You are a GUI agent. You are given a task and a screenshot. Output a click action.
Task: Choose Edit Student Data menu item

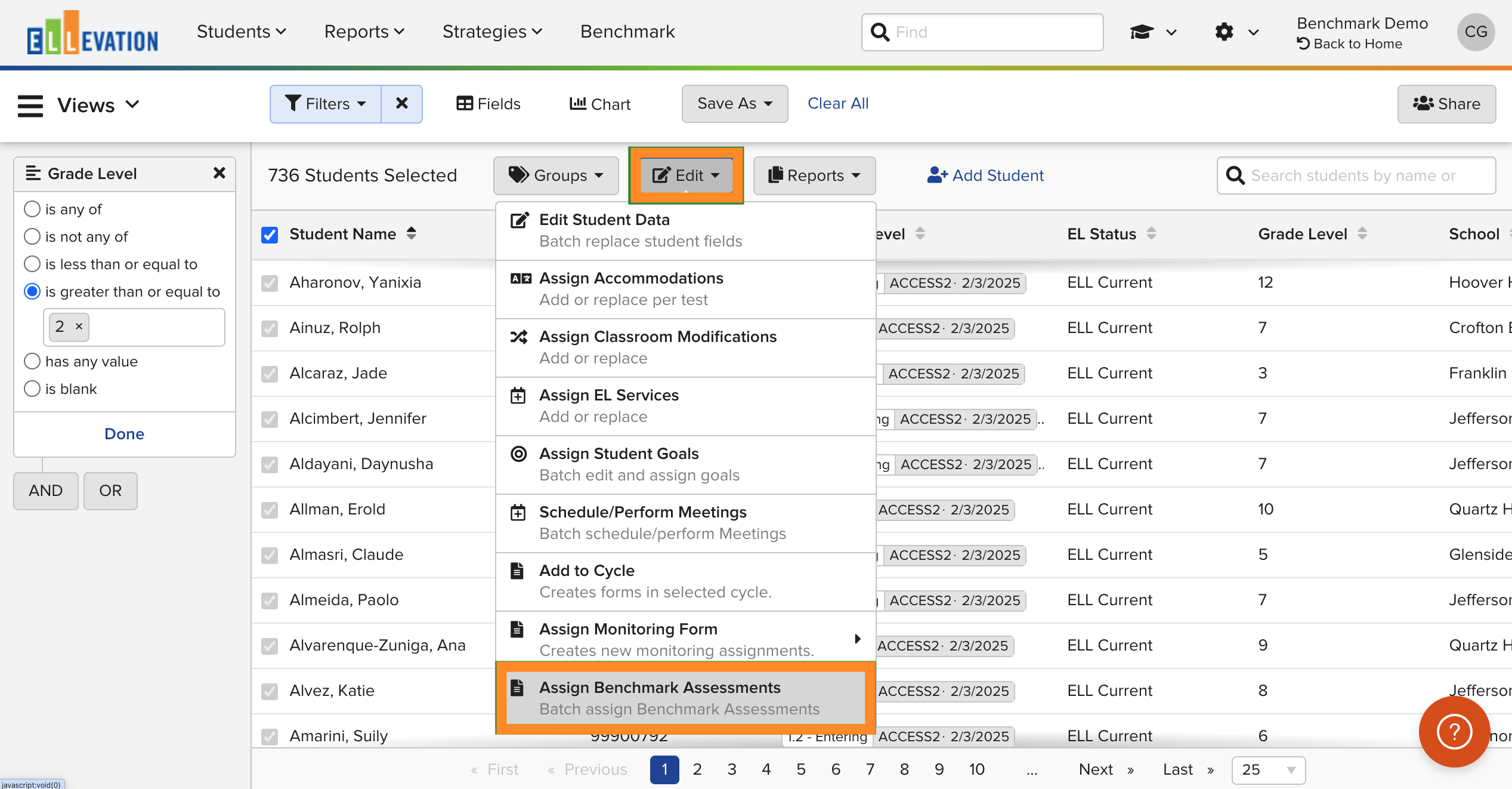pyautogui.click(x=686, y=230)
